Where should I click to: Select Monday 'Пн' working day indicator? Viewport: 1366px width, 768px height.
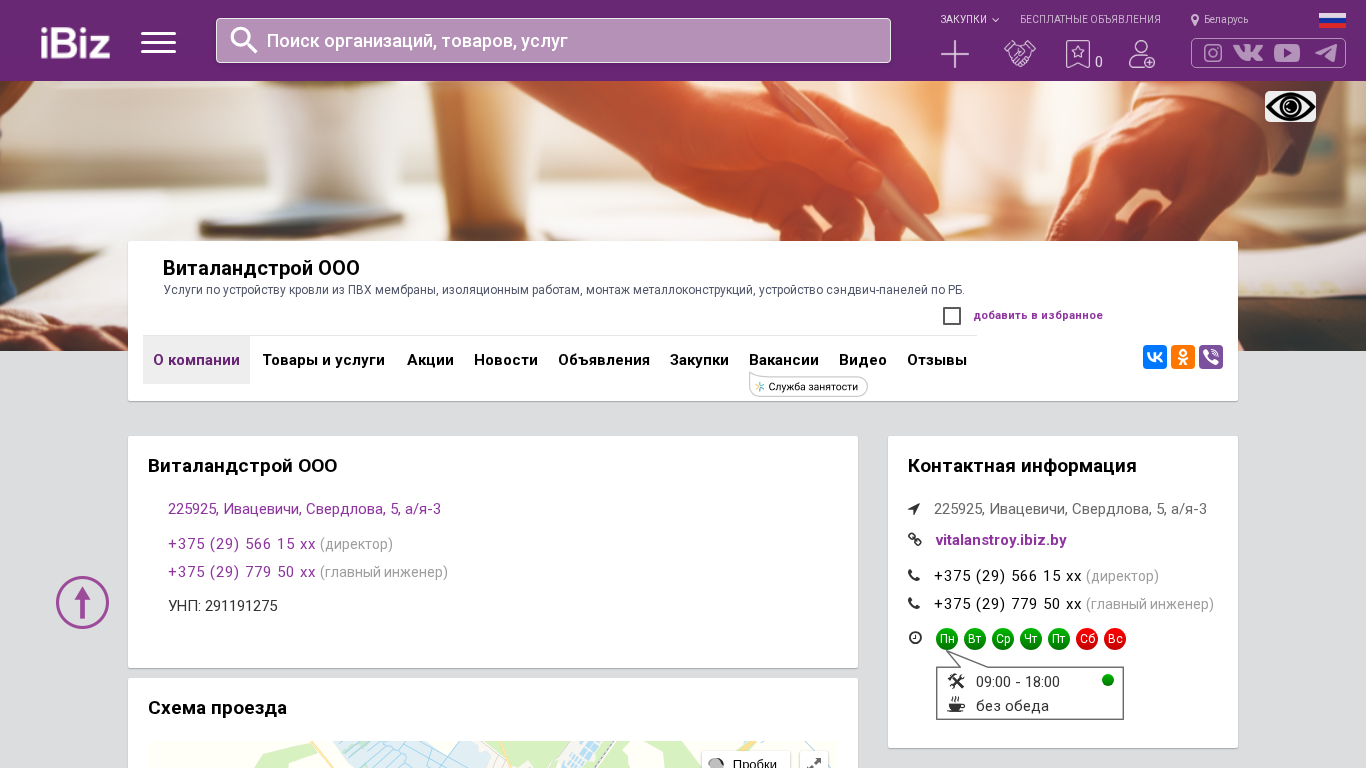[x=946, y=639]
